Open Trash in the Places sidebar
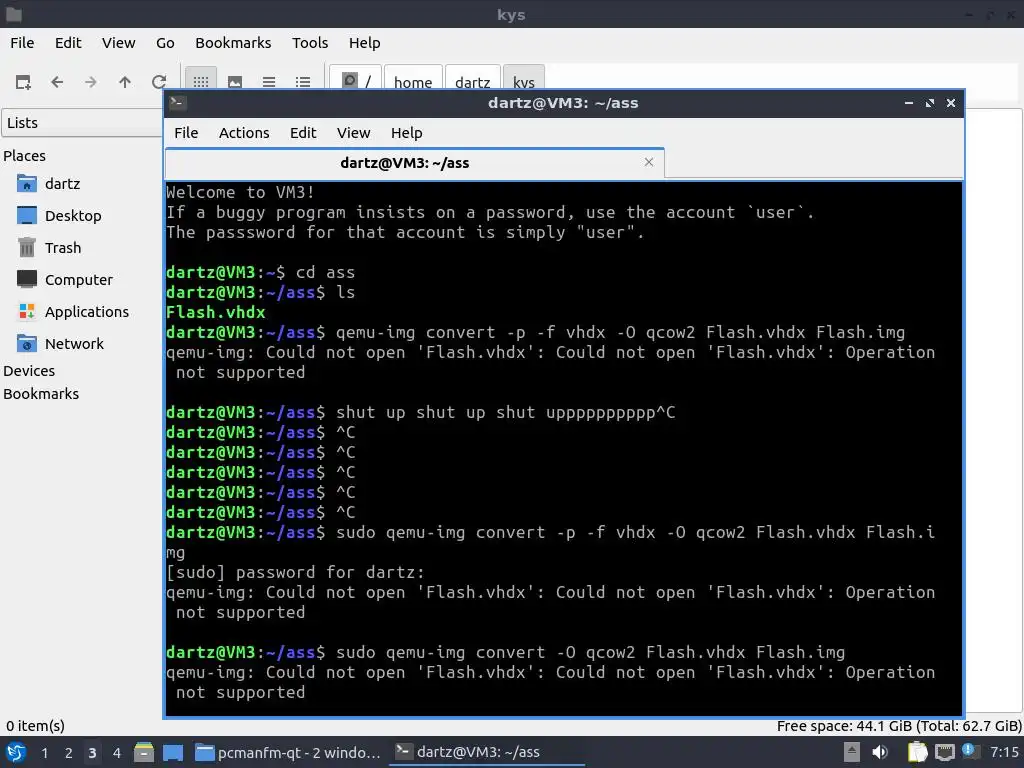Image resolution: width=1024 pixels, height=768 pixels. coord(63,248)
